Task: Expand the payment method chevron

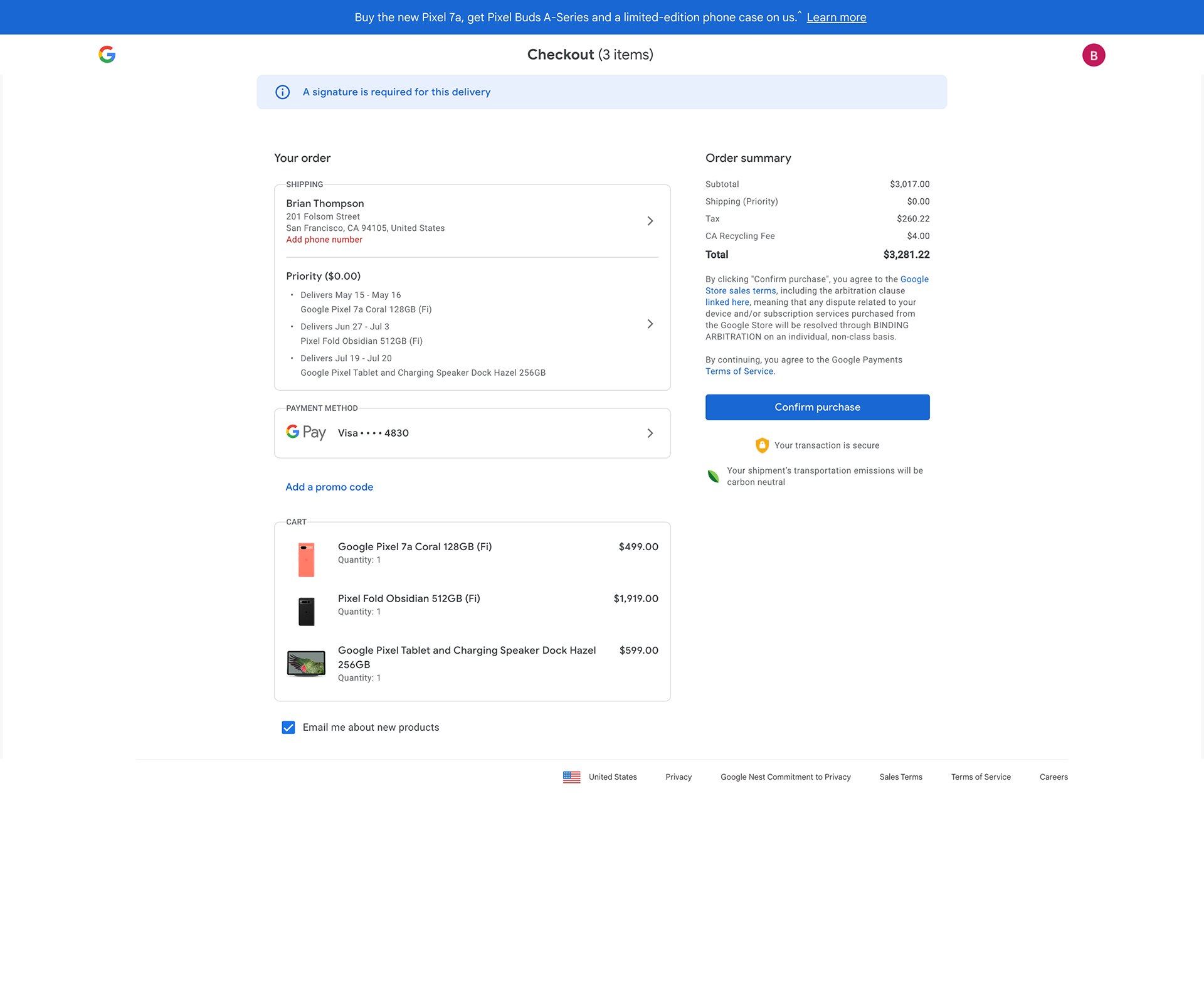Action: tap(650, 433)
